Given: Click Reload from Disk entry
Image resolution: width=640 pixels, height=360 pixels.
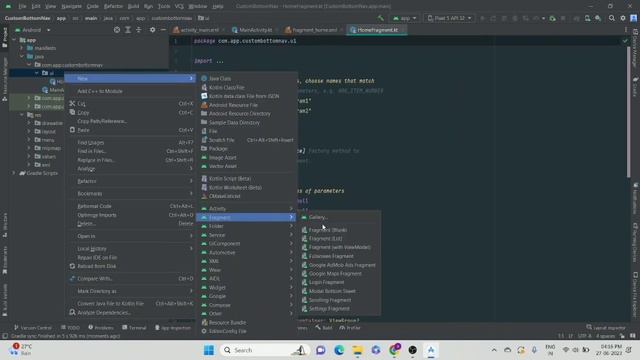Looking at the screenshot, I should (x=131, y=266).
